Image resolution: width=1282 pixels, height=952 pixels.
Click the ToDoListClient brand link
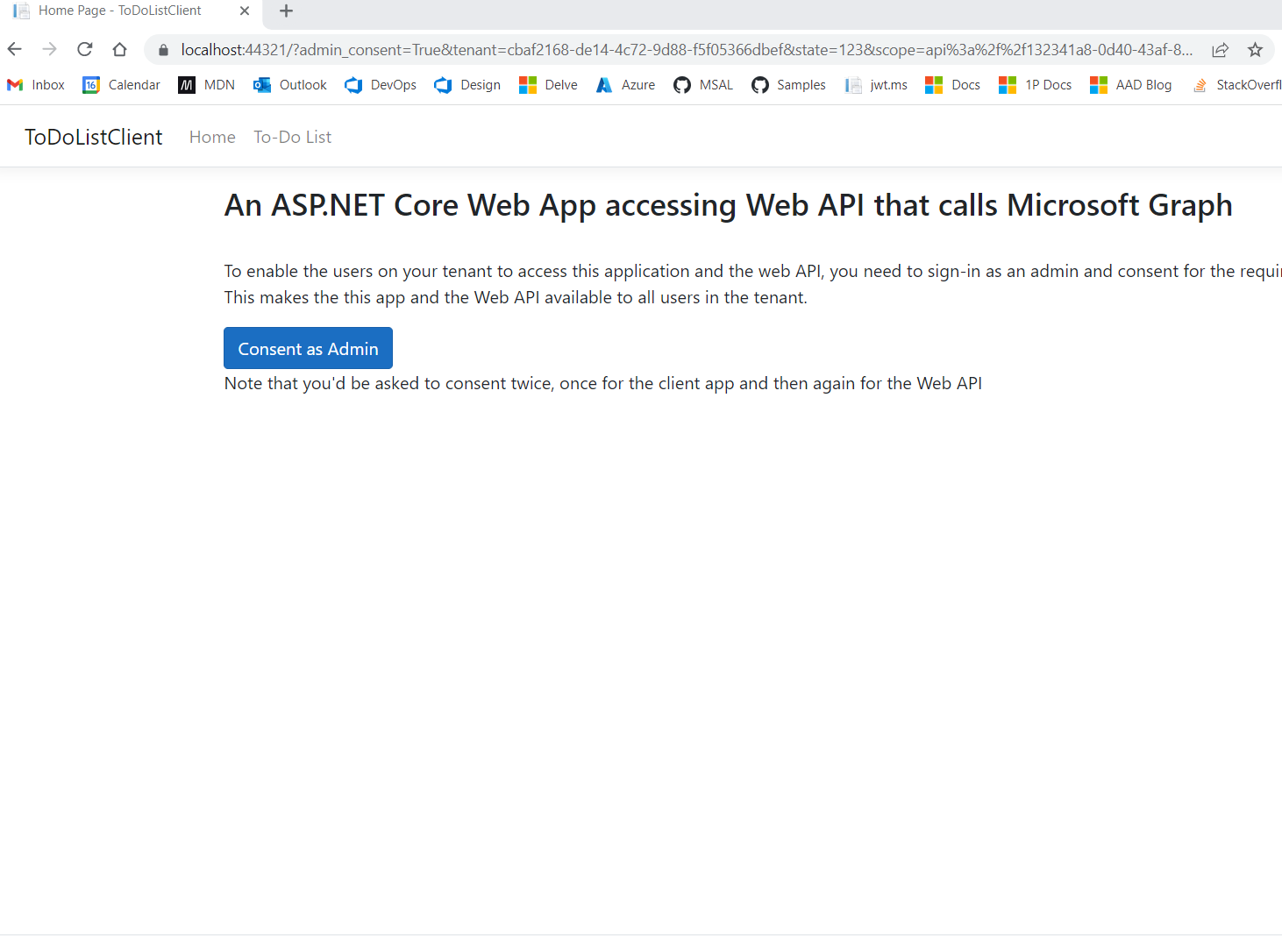click(x=93, y=138)
